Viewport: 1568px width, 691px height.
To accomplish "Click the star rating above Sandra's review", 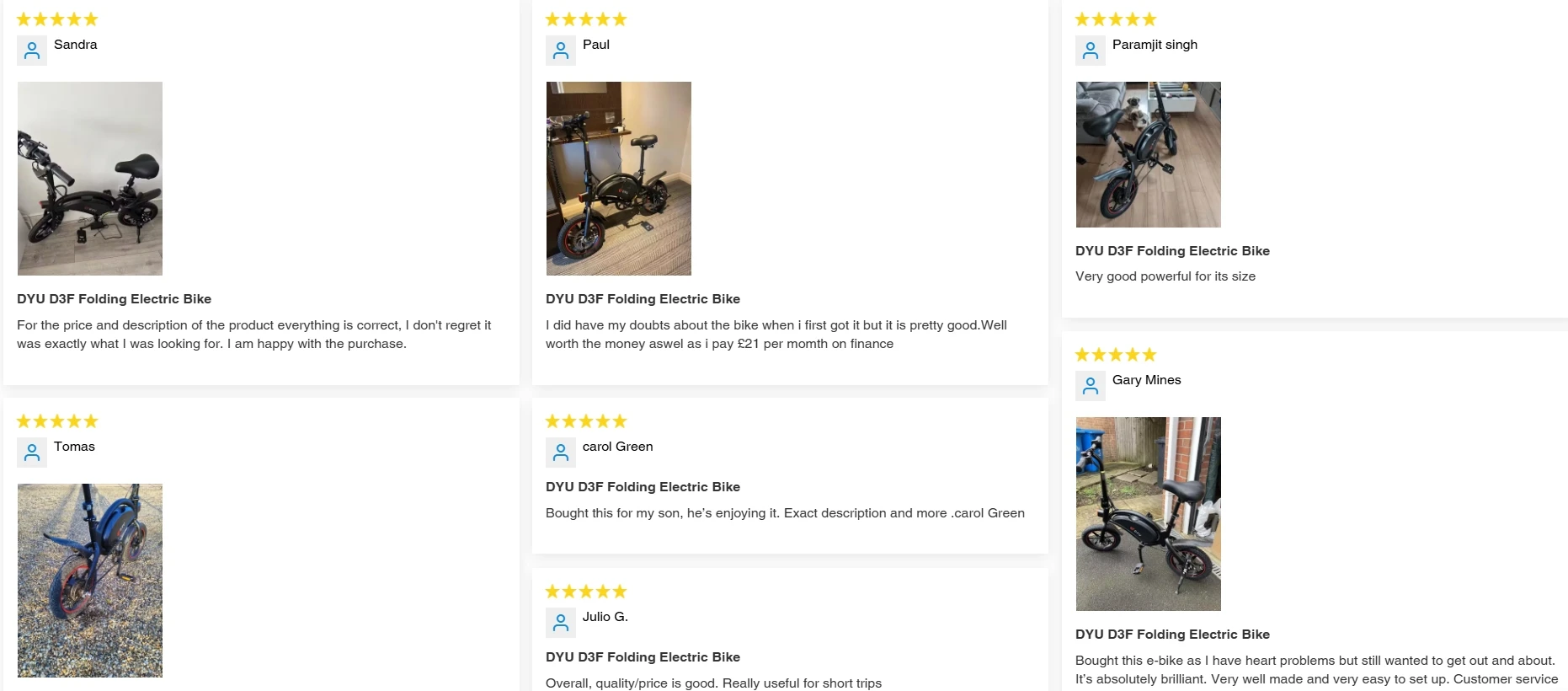I will click(57, 19).
